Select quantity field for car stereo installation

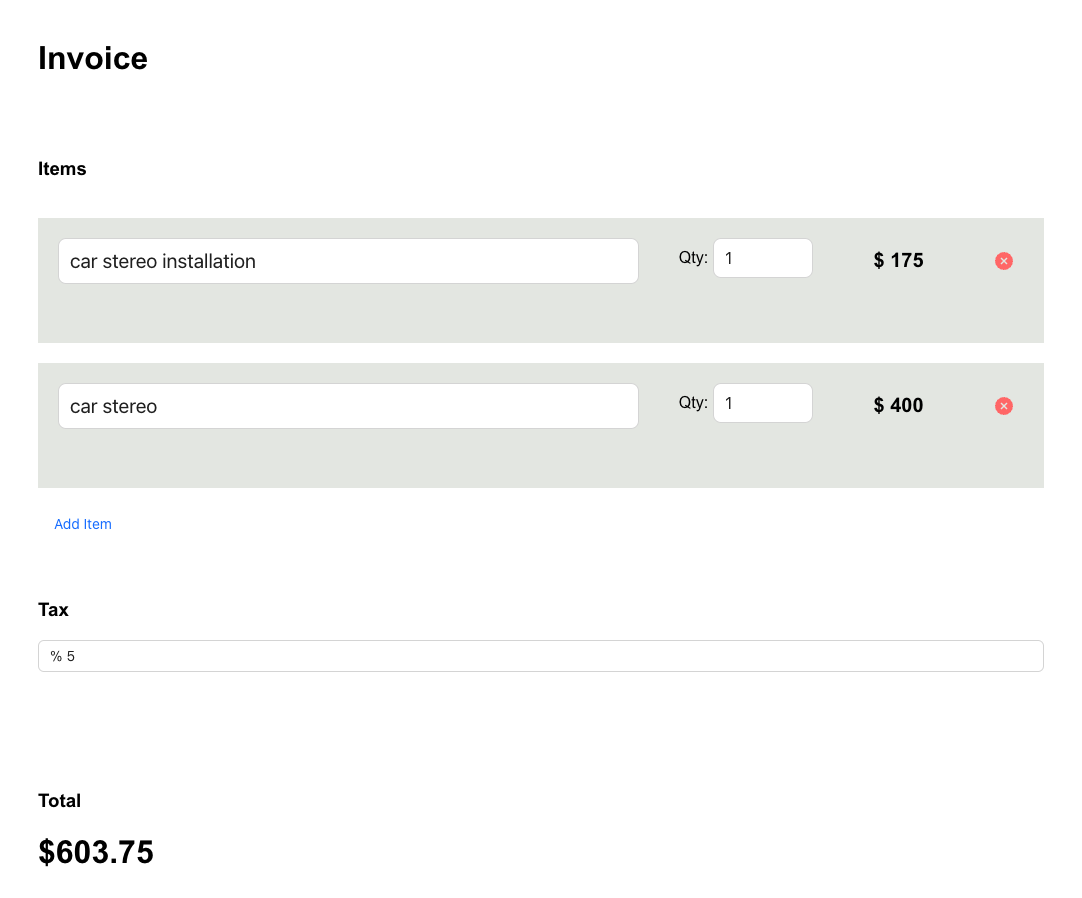[762, 258]
